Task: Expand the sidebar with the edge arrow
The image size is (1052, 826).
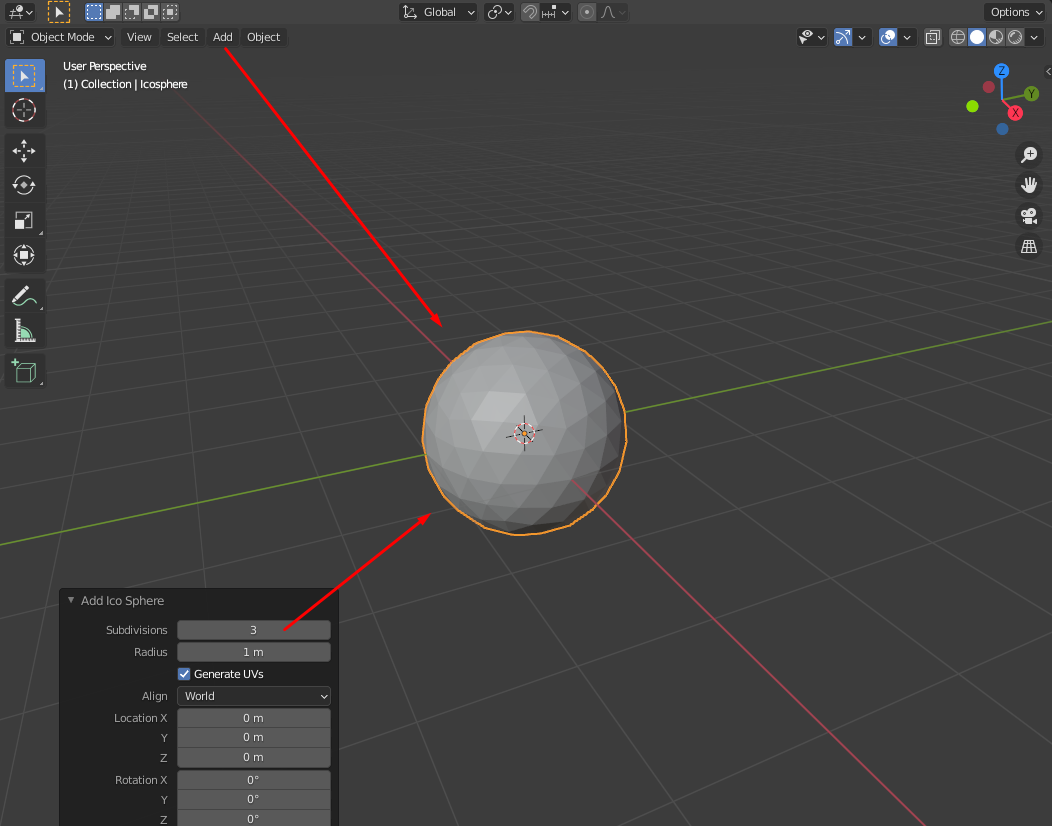Action: point(1048,72)
